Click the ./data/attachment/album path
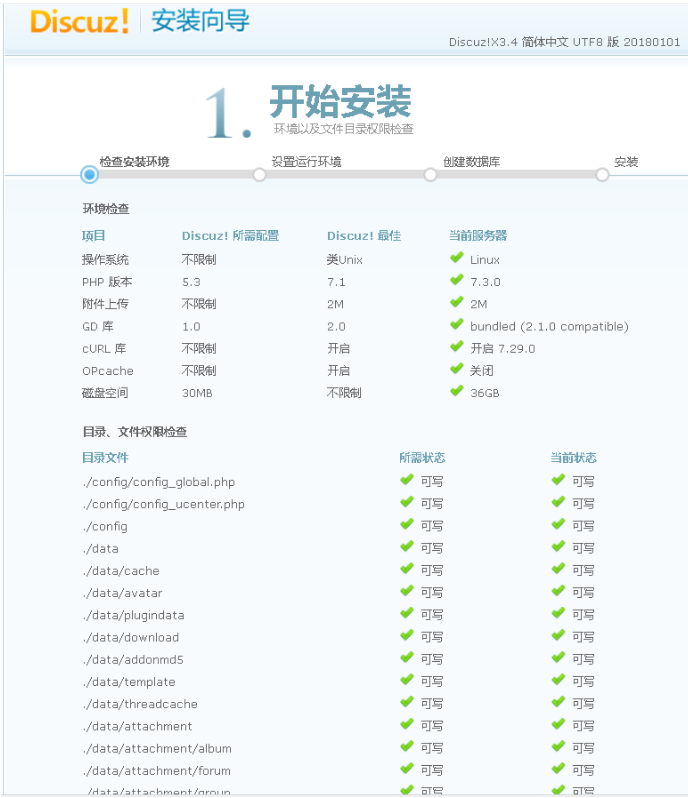Viewport: 688px width, 798px height. 157,749
